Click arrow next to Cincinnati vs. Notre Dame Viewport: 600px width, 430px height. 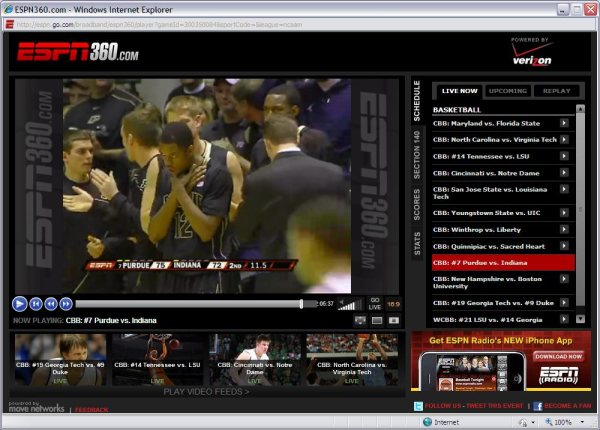(x=565, y=172)
